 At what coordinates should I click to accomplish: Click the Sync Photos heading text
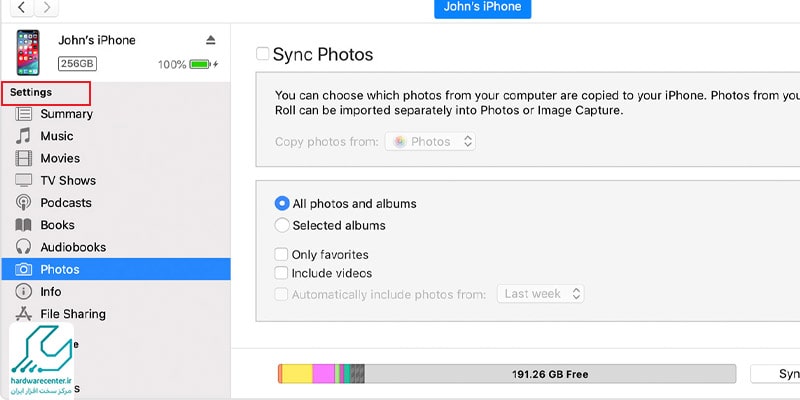tap(323, 55)
